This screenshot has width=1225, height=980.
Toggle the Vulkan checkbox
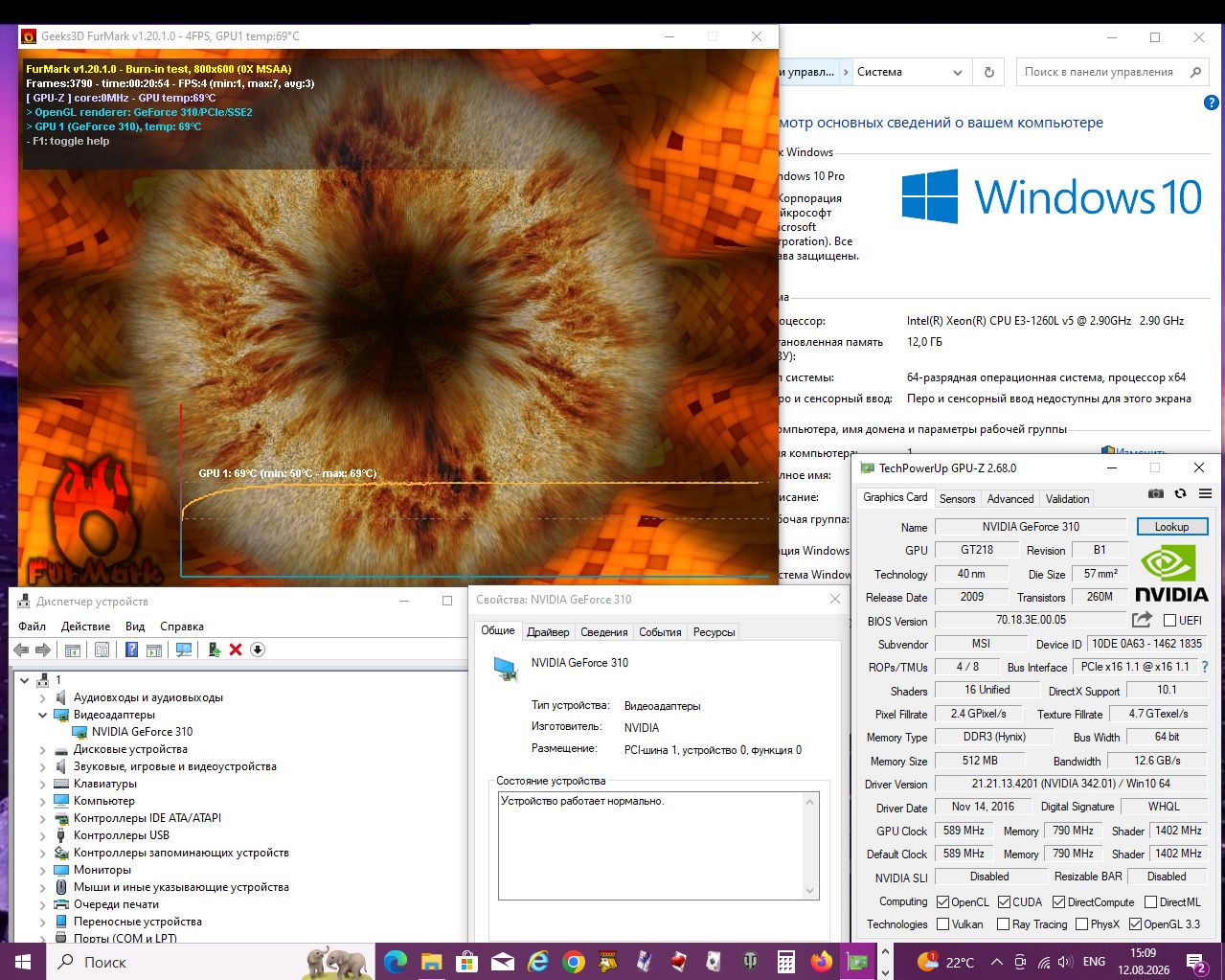943,924
